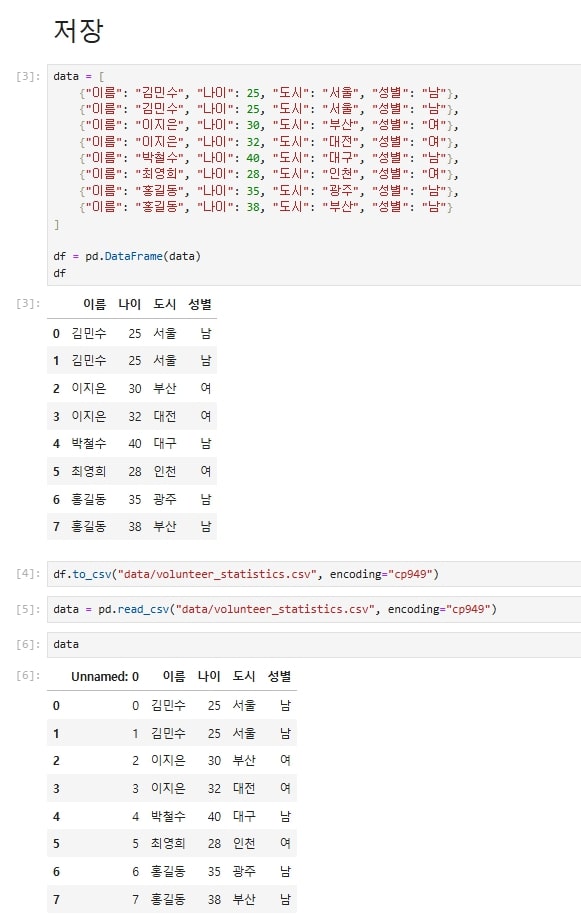This screenshot has width=581, height=922.
Task: Click "data/volunteer_statistics.csv" string in the read_csv line
Action: coord(275,609)
